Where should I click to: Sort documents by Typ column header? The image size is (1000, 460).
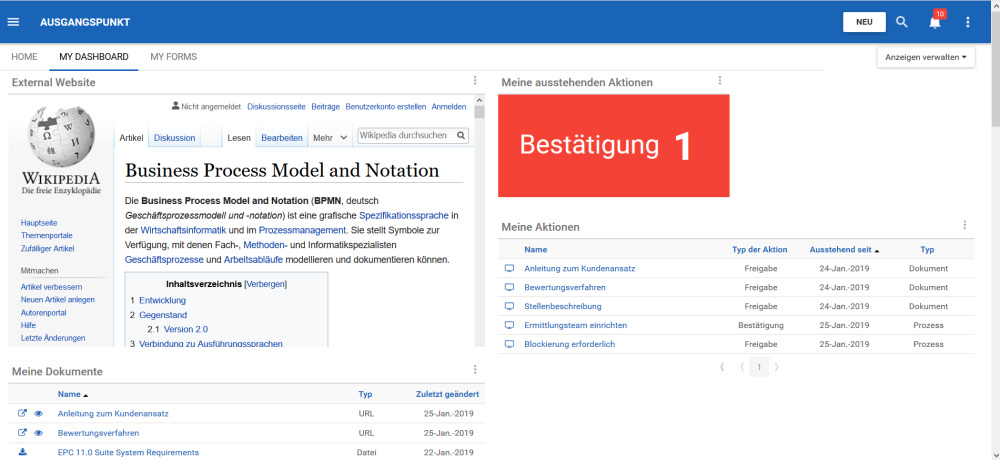(365, 394)
